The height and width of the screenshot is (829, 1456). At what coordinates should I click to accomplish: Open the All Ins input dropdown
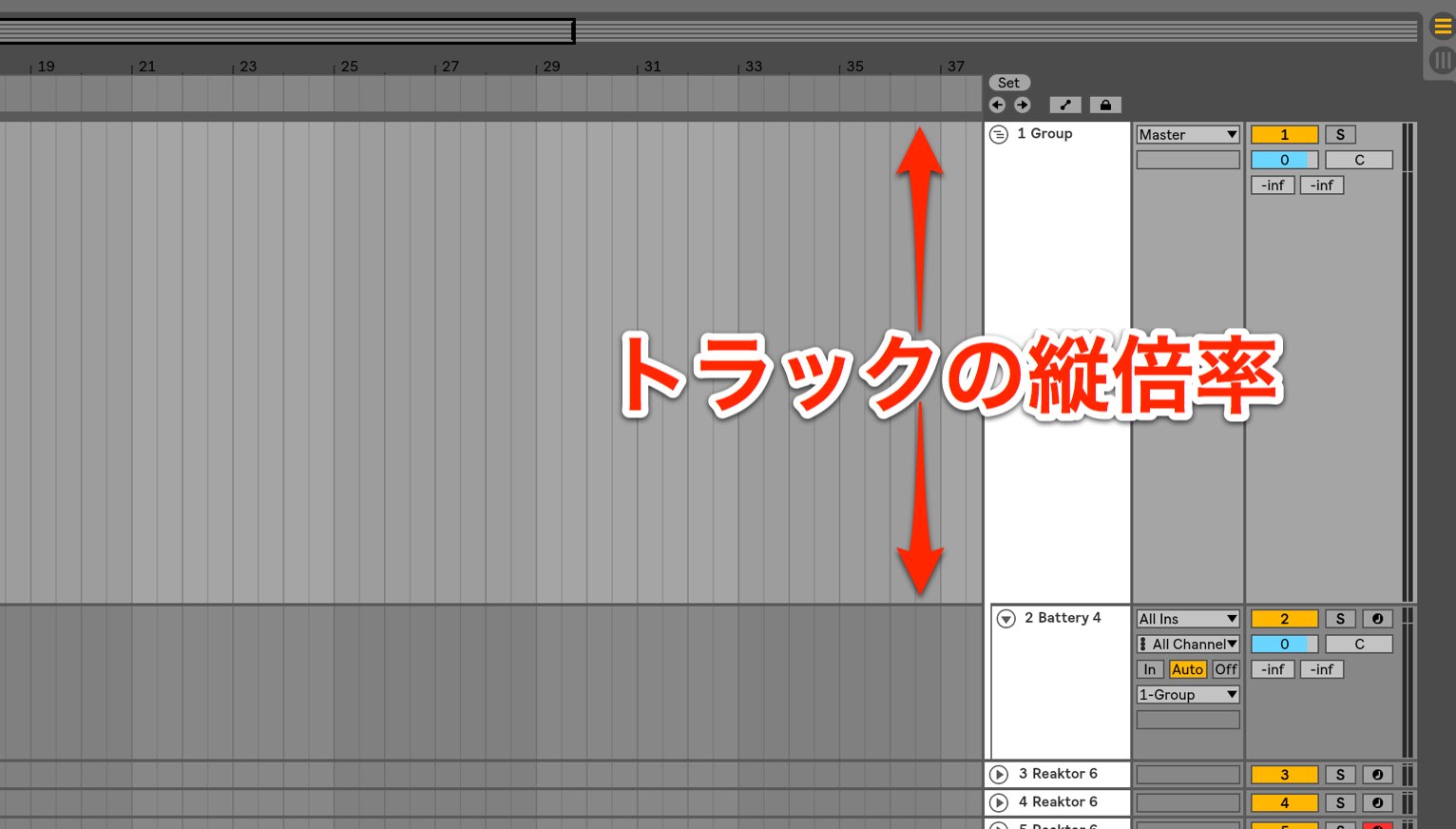coord(1188,619)
